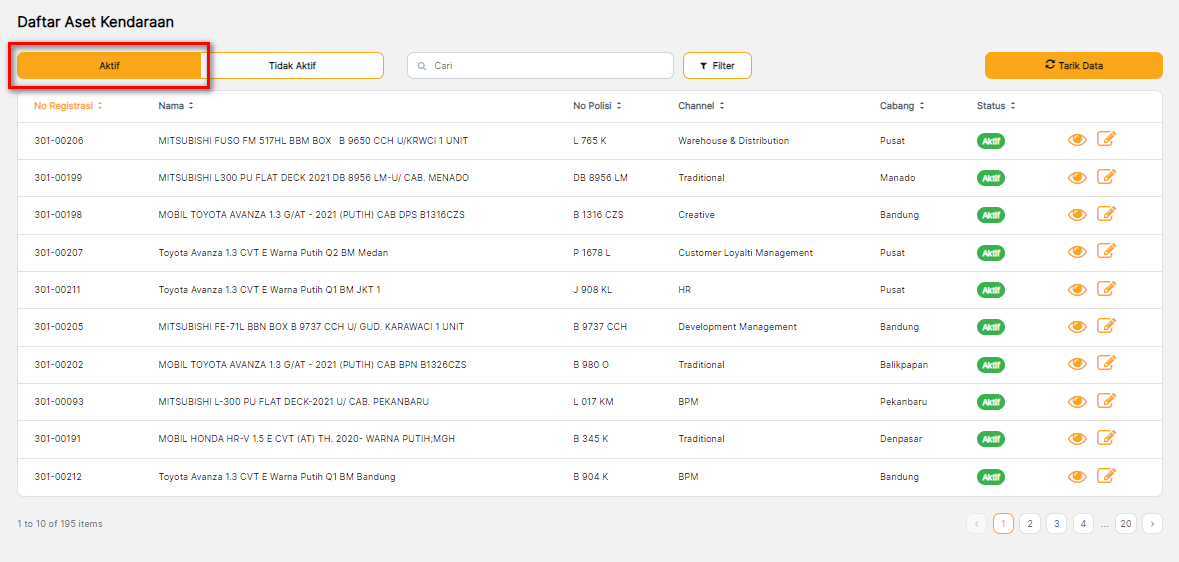Viewport: 1179px width, 562px height.
Task: Click the next page arrow in pagination
Action: point(1152,523)
